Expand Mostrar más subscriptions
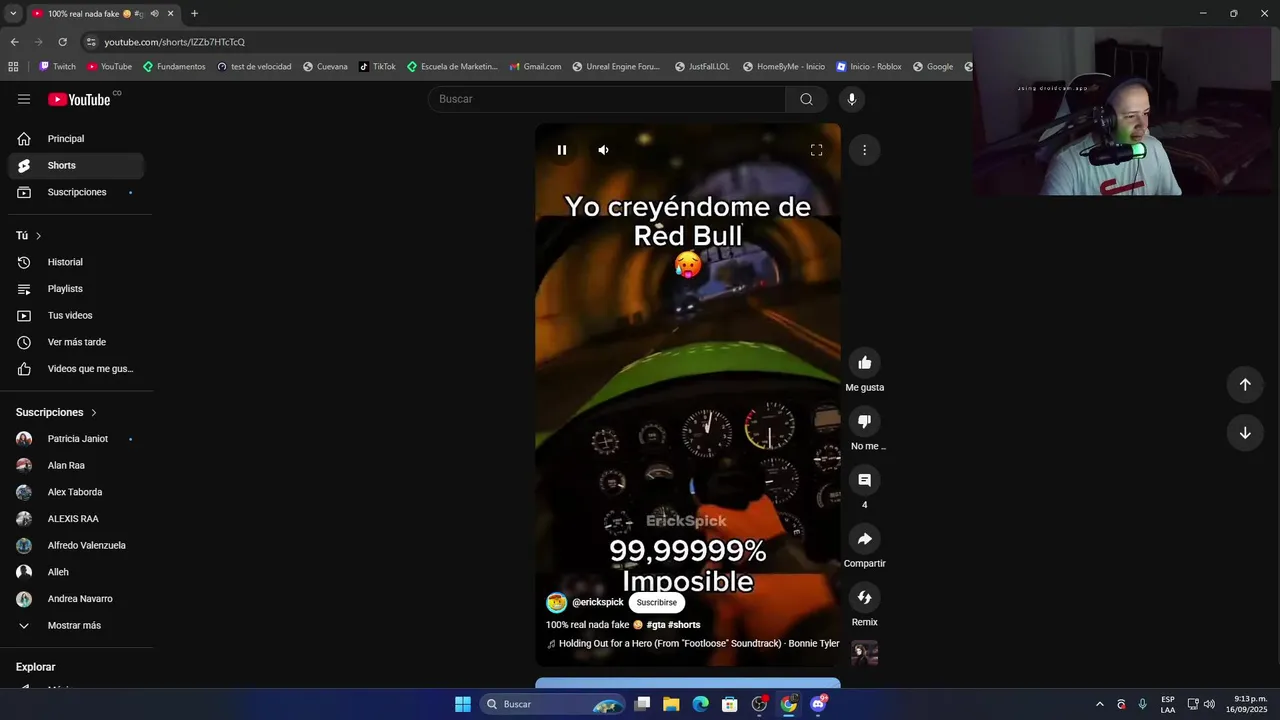Screen dimensions: 1280x720 tap(76, 625)
